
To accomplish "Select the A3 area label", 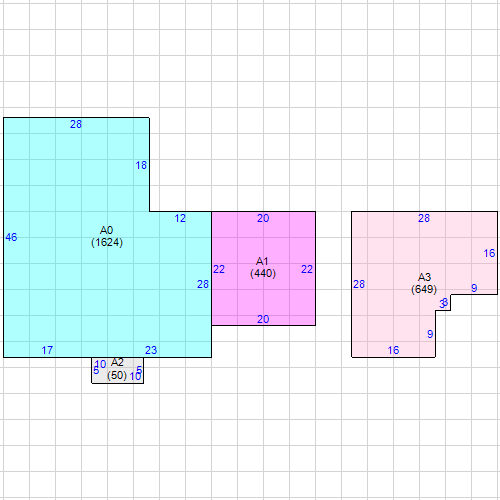I will point(424,277).
